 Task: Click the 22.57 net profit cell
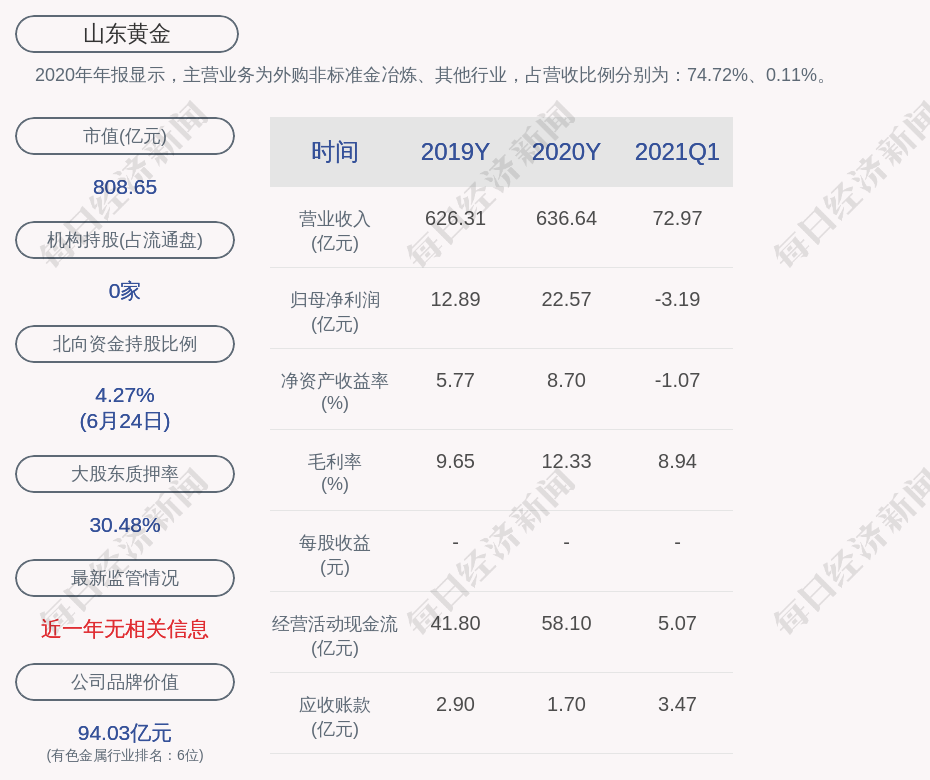pyautogui.click(x=566, y=299)
